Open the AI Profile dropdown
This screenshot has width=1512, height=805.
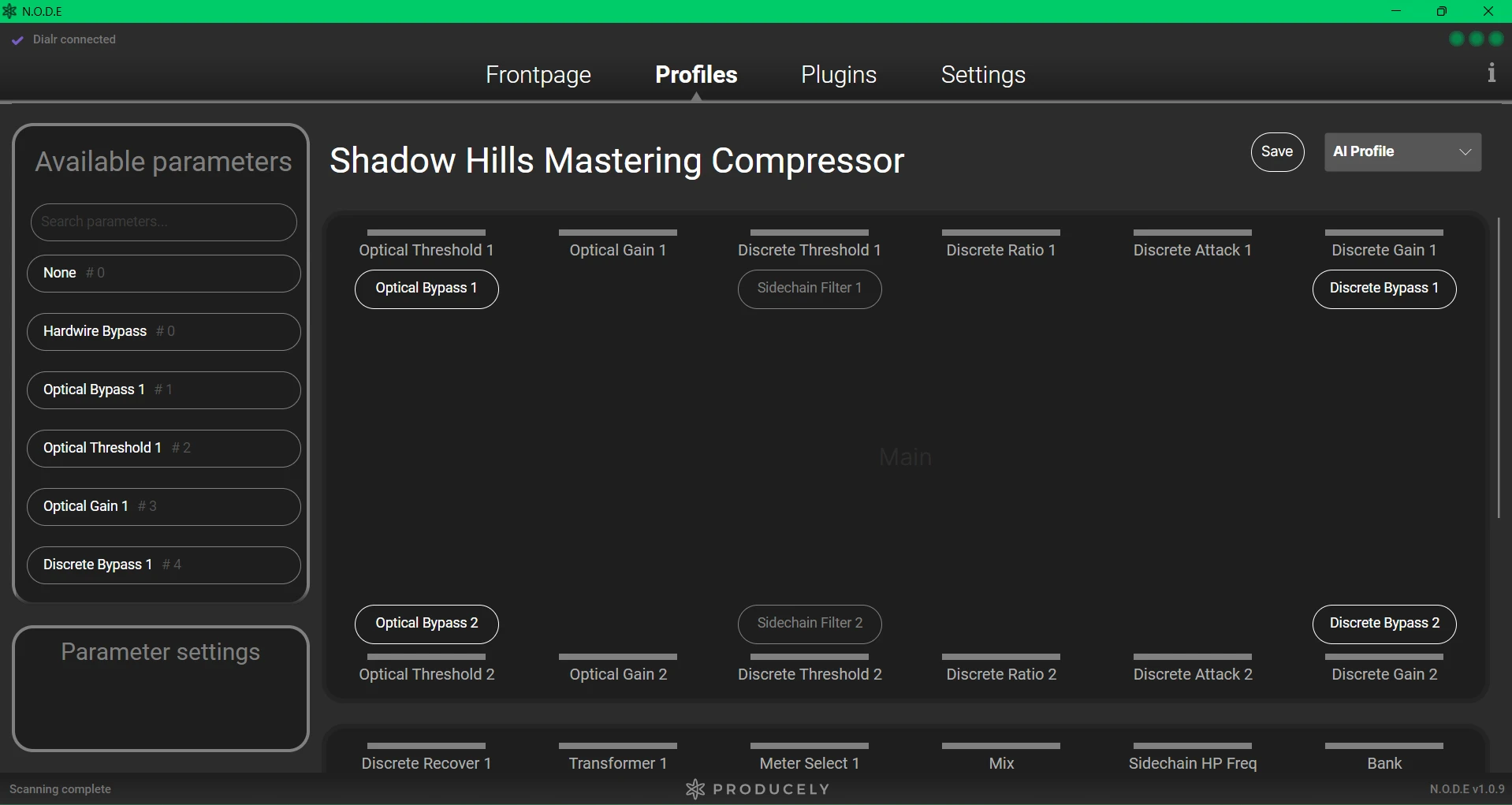coord(1402,151)
